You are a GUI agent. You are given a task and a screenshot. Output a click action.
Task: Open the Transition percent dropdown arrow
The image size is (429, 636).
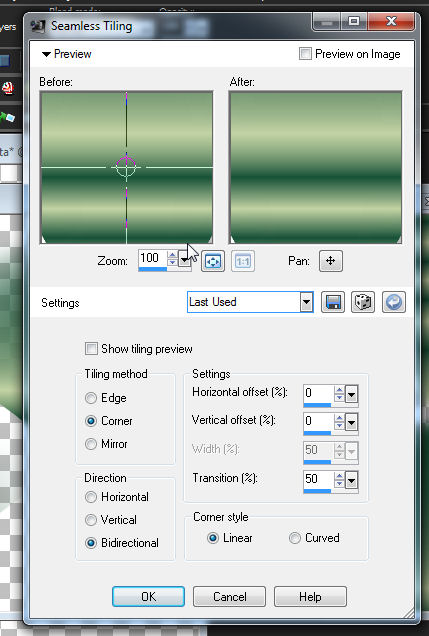pyautogui.click(x=351, y=481)
